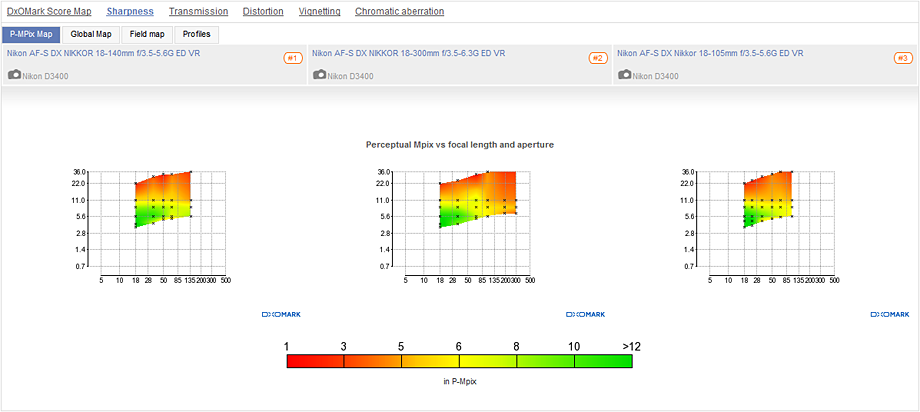Click camera icon under 18-140mm lens

coord(15,75)
